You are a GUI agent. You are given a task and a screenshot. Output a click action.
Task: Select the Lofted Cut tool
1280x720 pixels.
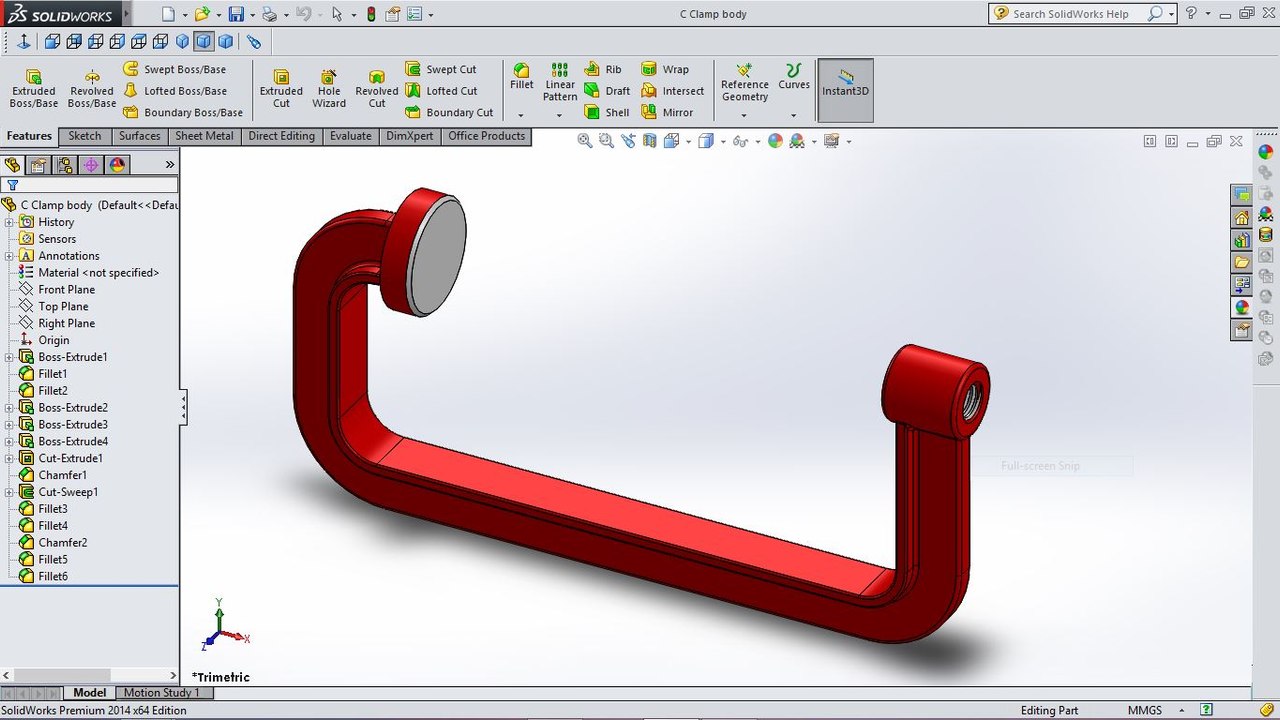441,91
